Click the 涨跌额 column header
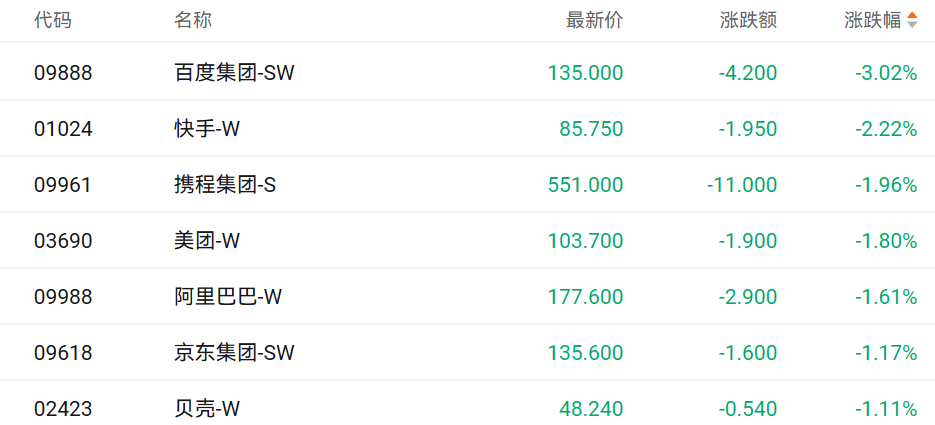 point(748,20)
